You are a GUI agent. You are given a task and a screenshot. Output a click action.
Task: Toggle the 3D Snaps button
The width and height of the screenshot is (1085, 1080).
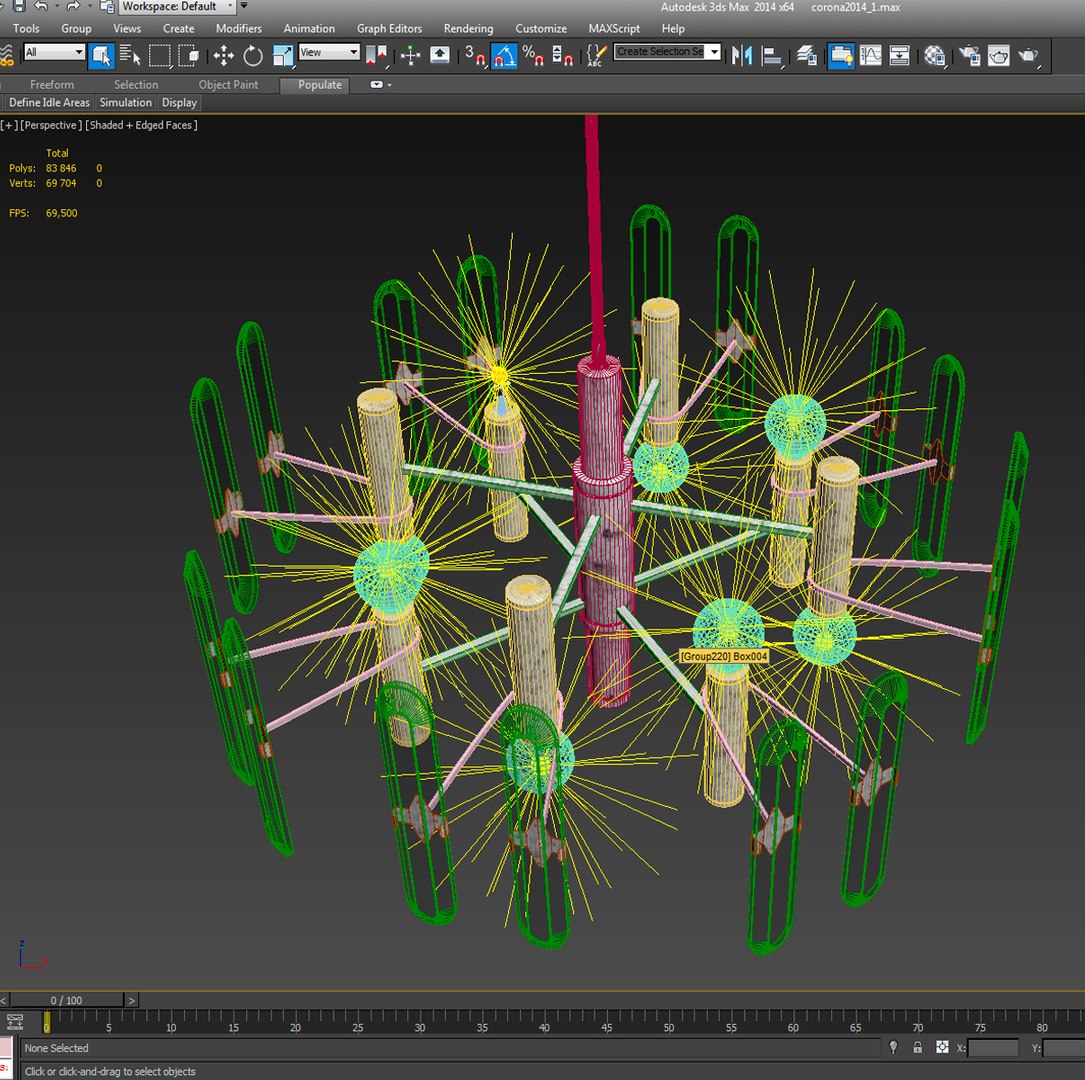pyautogui.click(x=475, y=55)
